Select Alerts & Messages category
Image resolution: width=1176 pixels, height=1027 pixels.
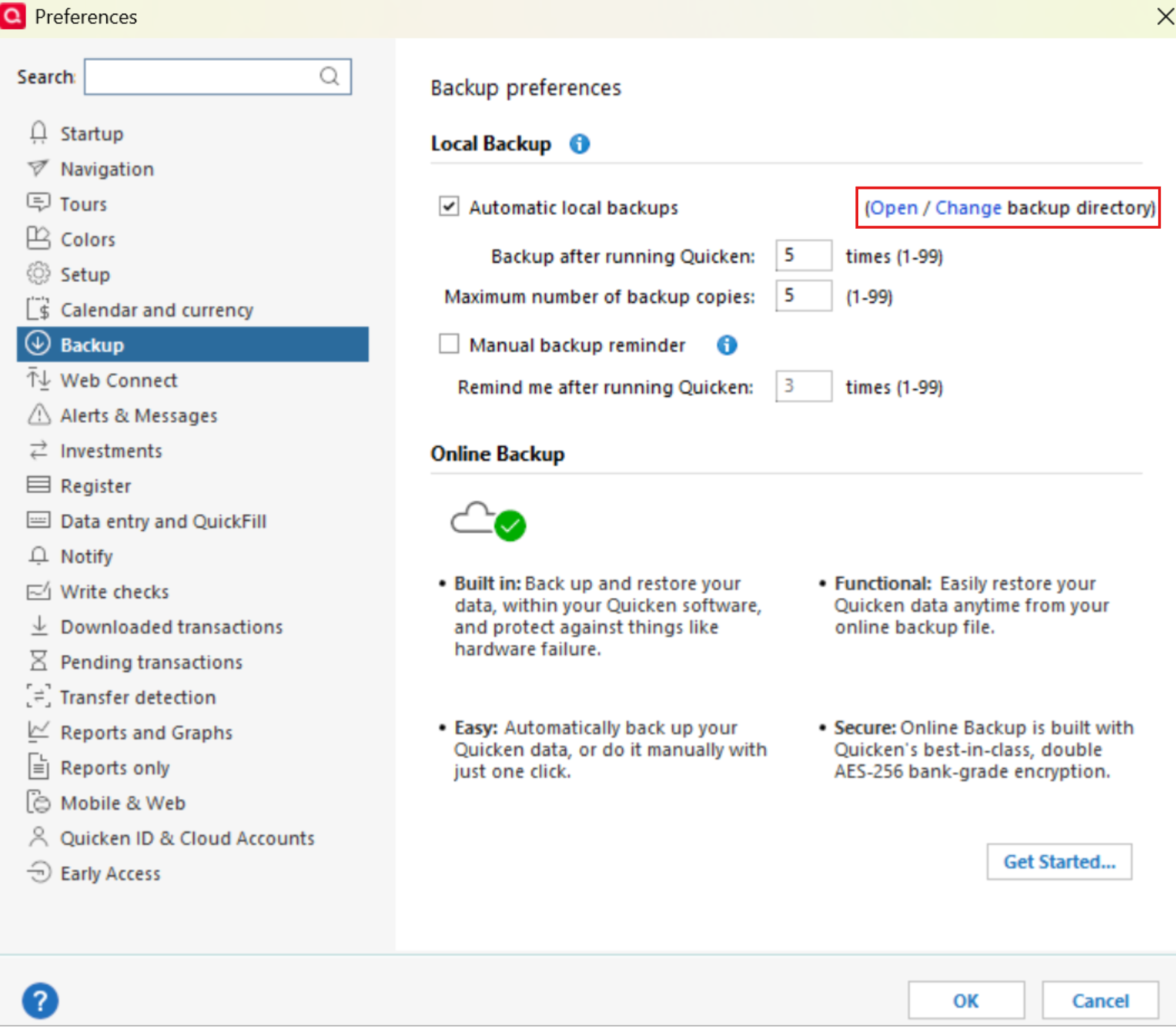pyautogui.click(x=139, y=415)
